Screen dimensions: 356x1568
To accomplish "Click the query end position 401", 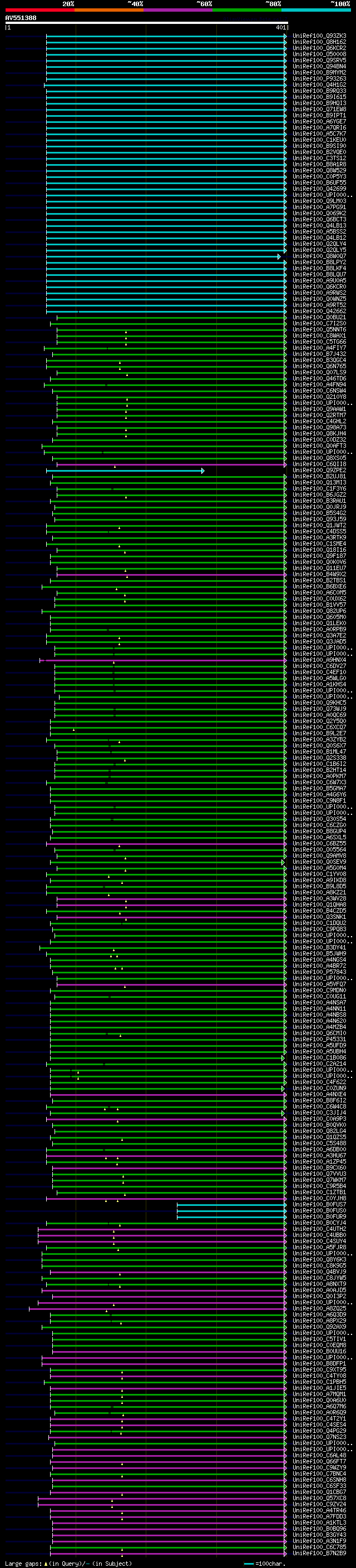I will [280, 27].
